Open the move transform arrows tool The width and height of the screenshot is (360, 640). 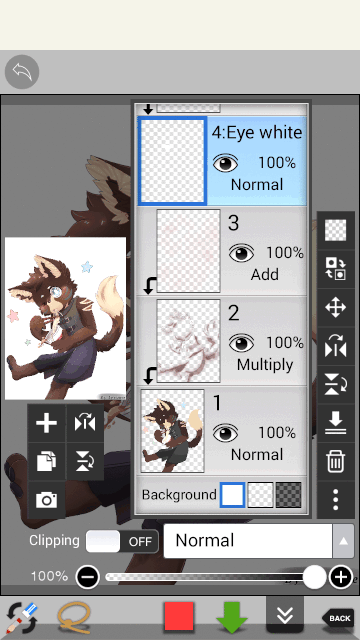click(x=336, y=307)
